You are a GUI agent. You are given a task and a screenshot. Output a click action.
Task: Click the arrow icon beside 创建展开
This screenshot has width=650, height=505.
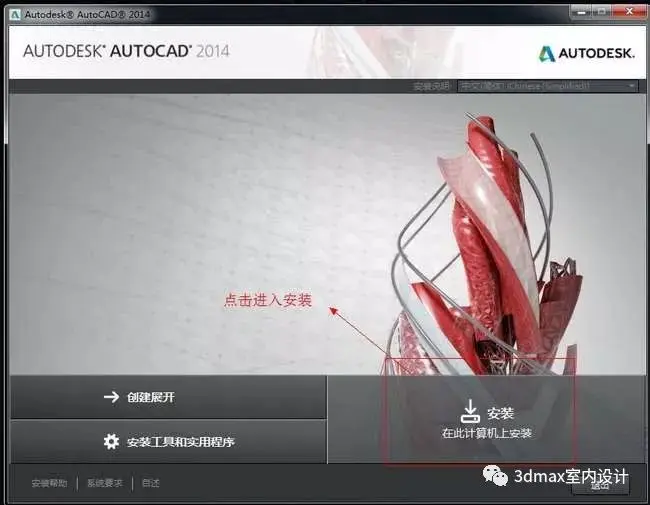(x=111, y=397)
